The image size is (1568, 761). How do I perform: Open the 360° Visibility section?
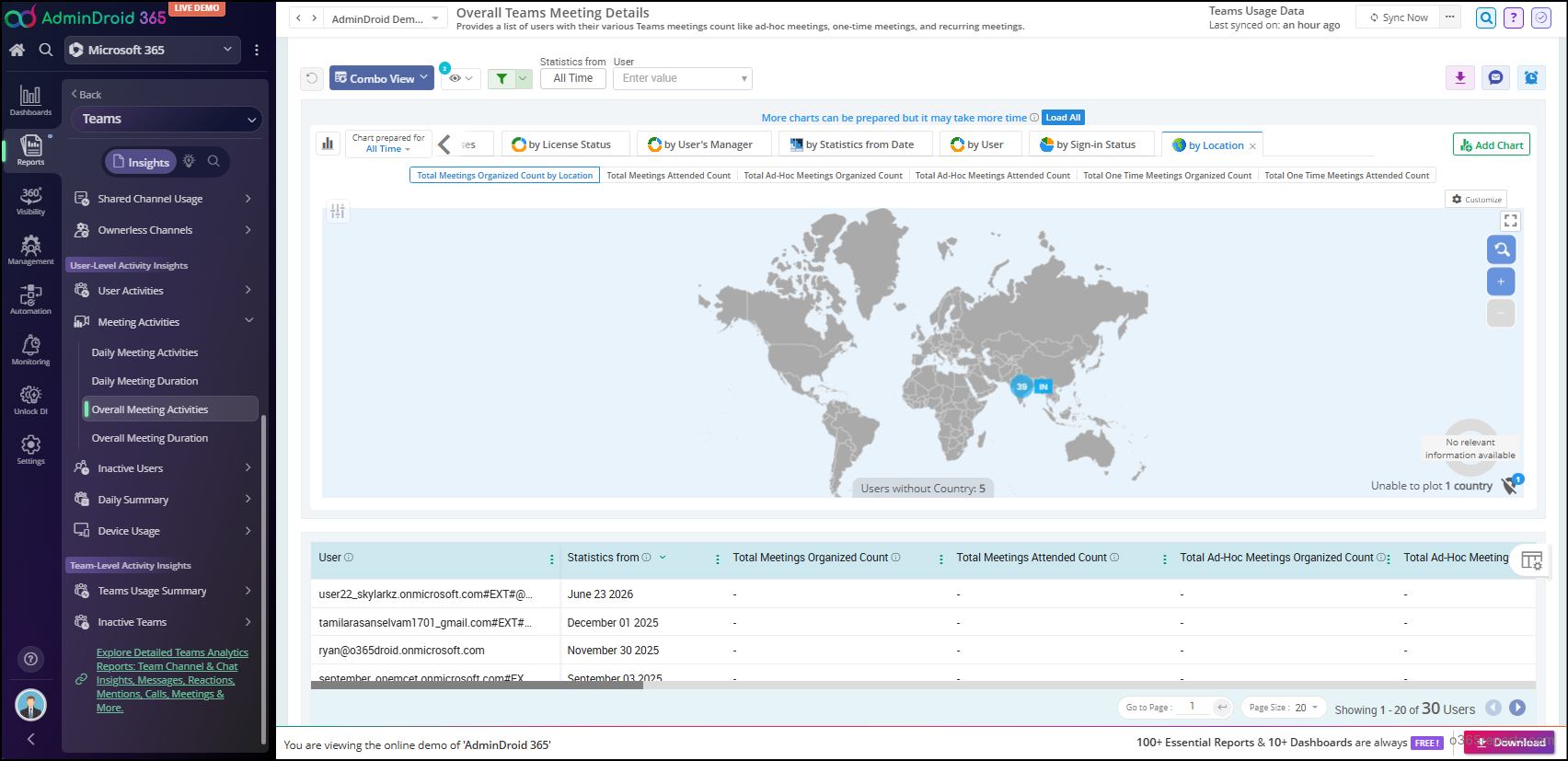click(x=30, y=201)
